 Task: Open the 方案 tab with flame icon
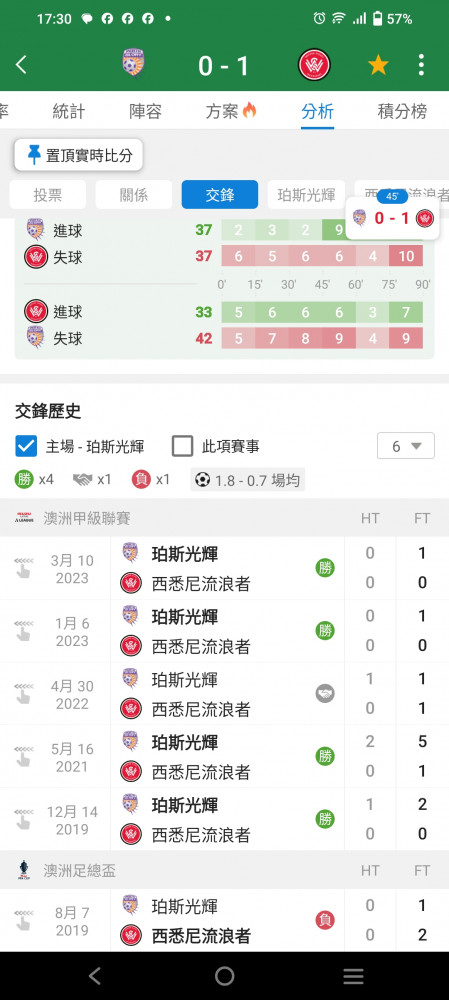[x=231, y=112]
